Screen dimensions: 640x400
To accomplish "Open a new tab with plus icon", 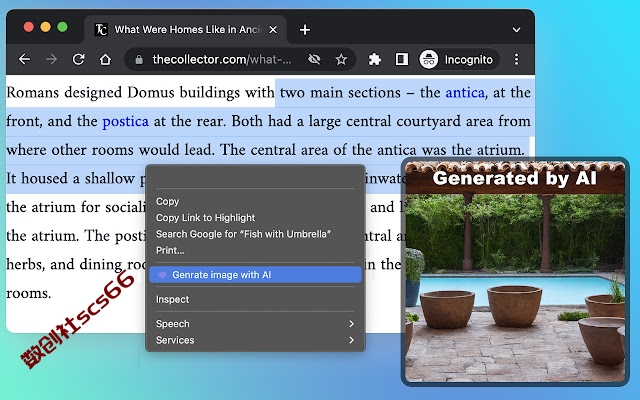I will point(304,30).
